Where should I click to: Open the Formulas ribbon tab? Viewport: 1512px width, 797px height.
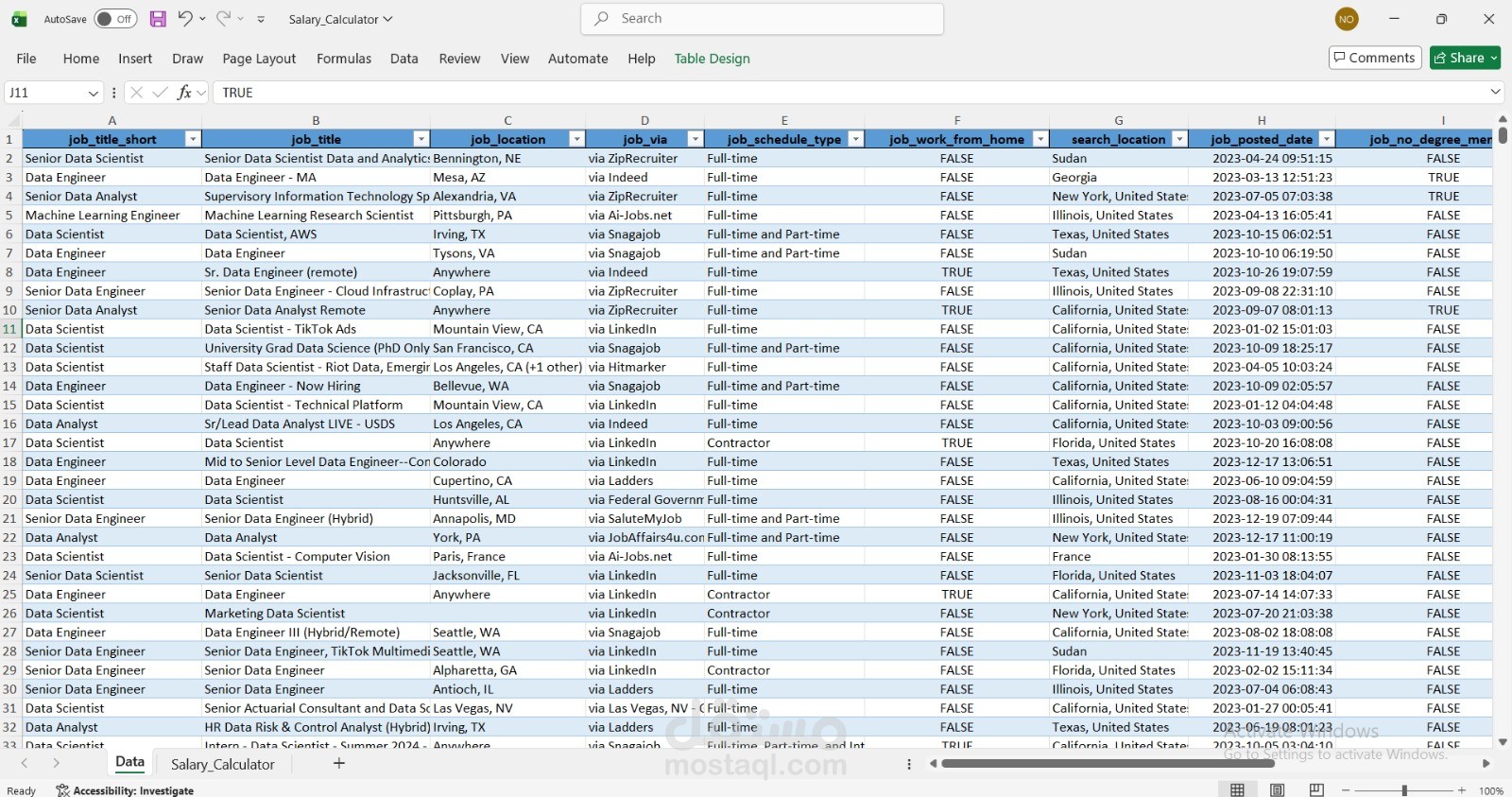click(x=344, y=59)
